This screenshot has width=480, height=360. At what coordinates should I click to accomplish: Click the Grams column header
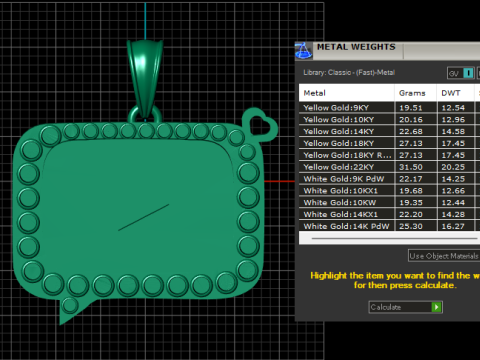click(416, 93)
